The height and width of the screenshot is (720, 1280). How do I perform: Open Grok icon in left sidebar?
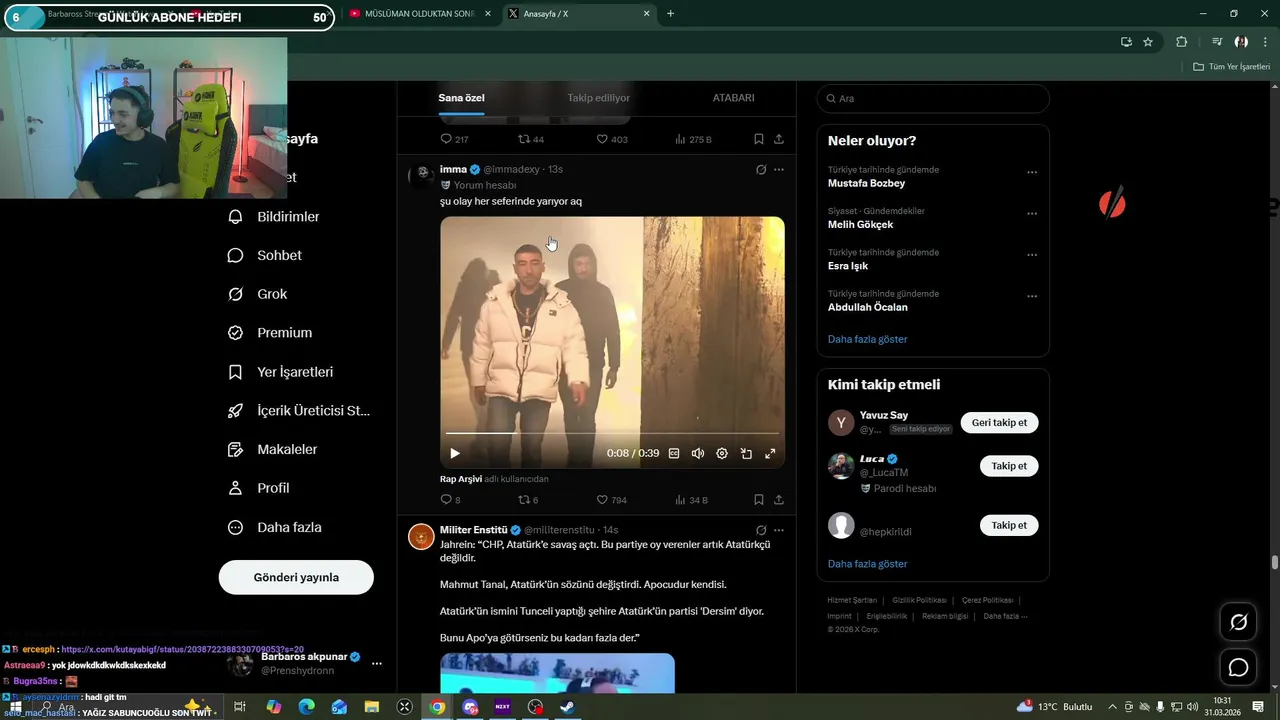tap(235, 294)
